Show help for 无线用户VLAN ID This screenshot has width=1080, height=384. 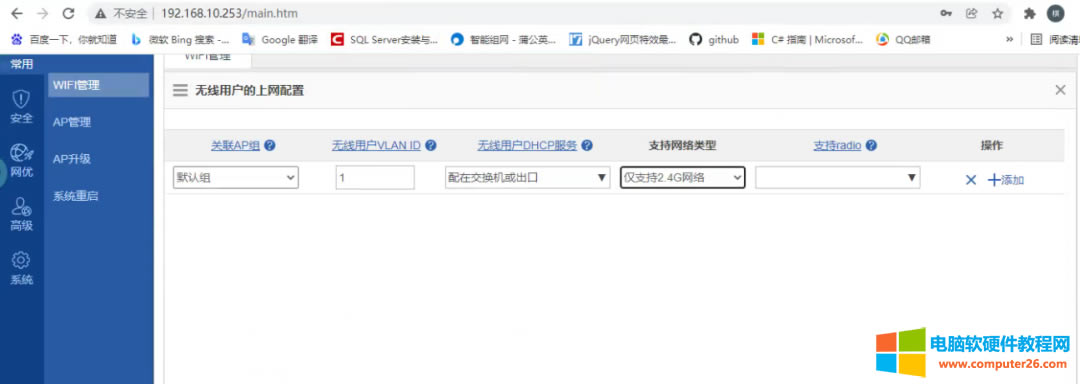430,145
